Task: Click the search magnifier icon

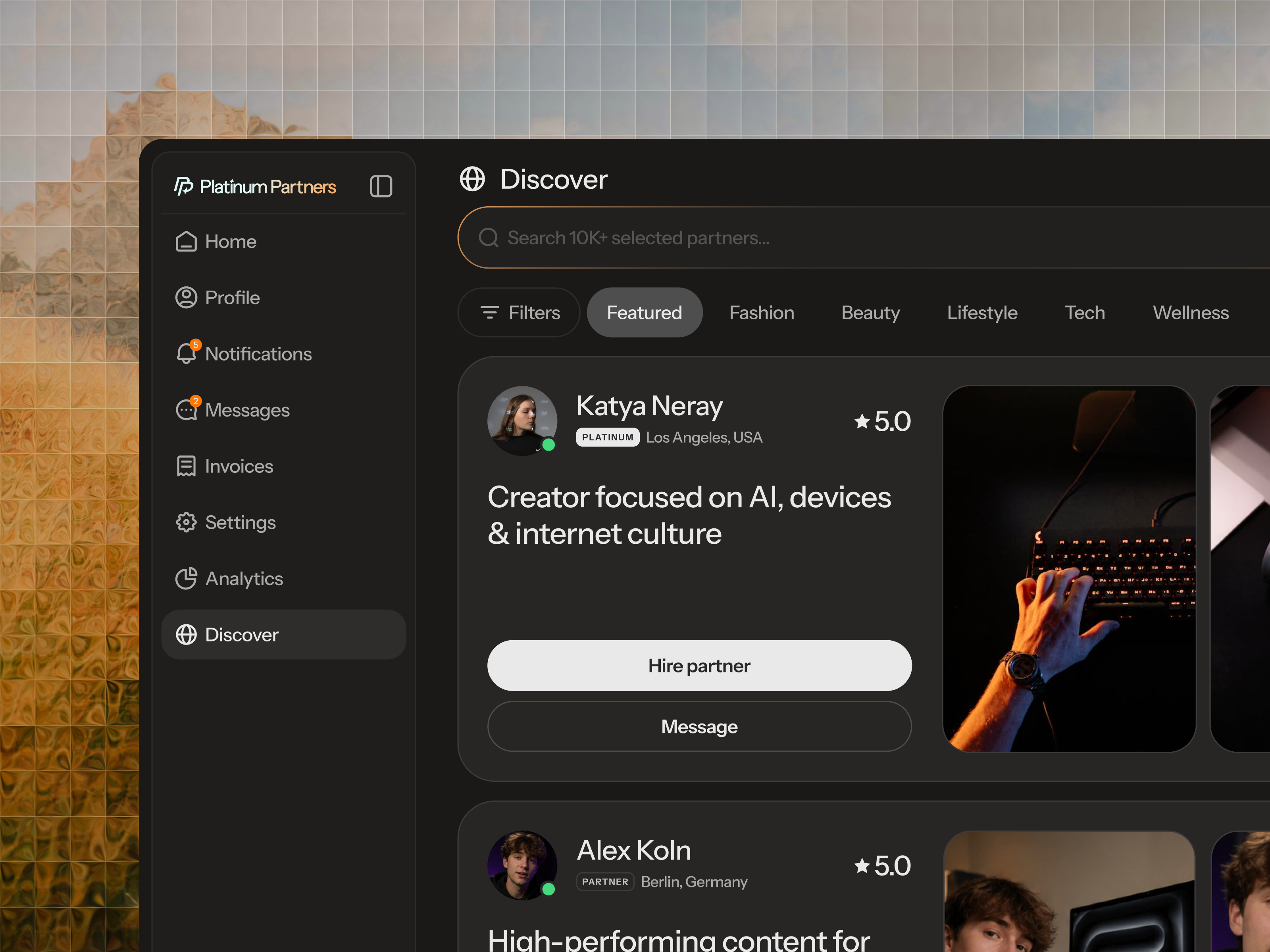Action: pyautogui.click(x=489, y=237)
